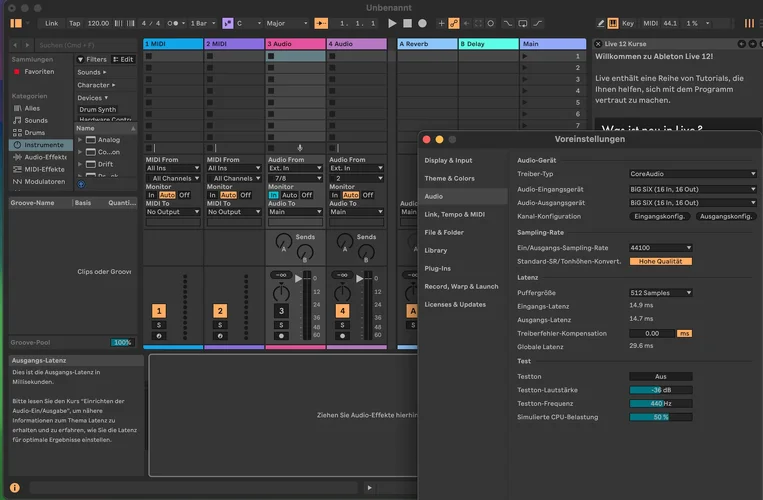Viewport: 763px width, 500px height.
Task: Open the Link, Tempo & MIDI tab
Action: click(454, 214)
